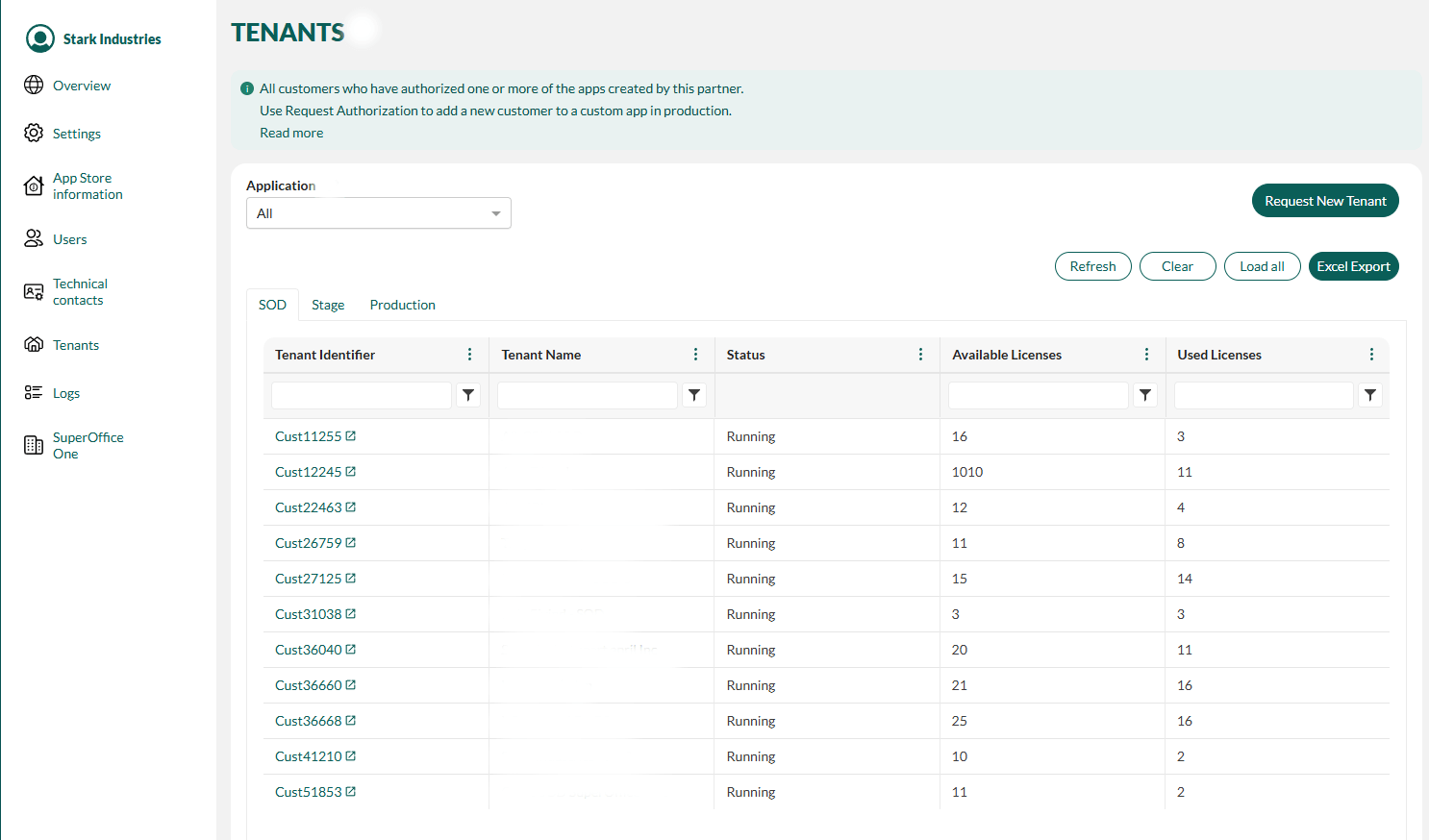Go to App Store information page

pyautogui.click(x=88, y=186)
